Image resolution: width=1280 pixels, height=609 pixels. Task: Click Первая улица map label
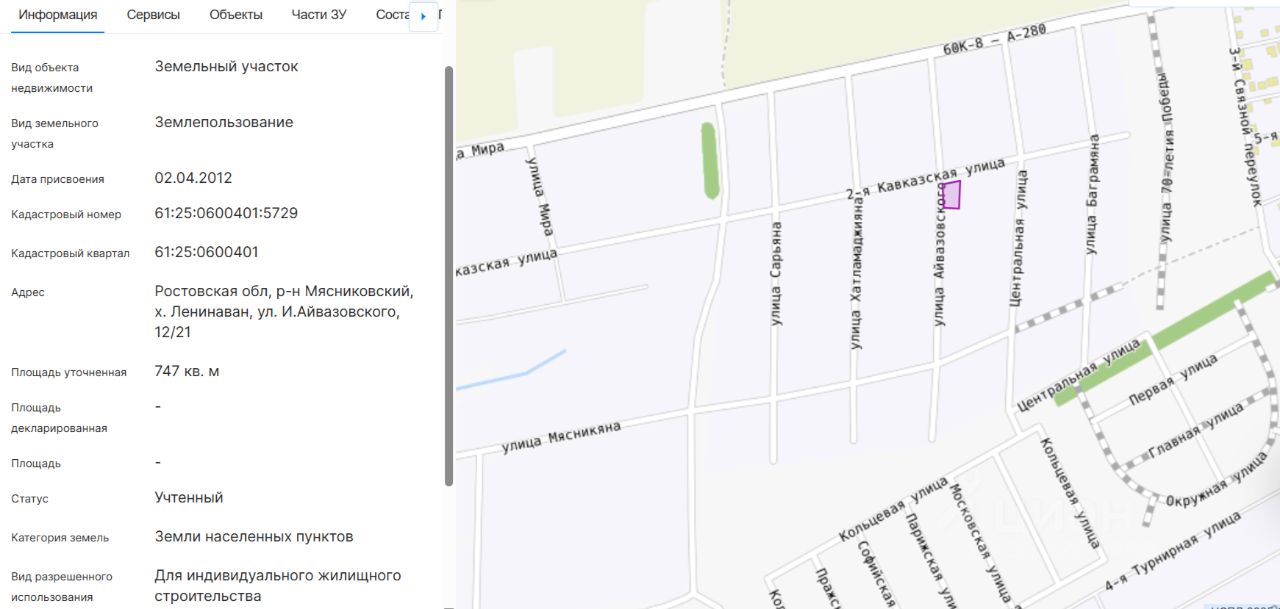click(1172, 379)
